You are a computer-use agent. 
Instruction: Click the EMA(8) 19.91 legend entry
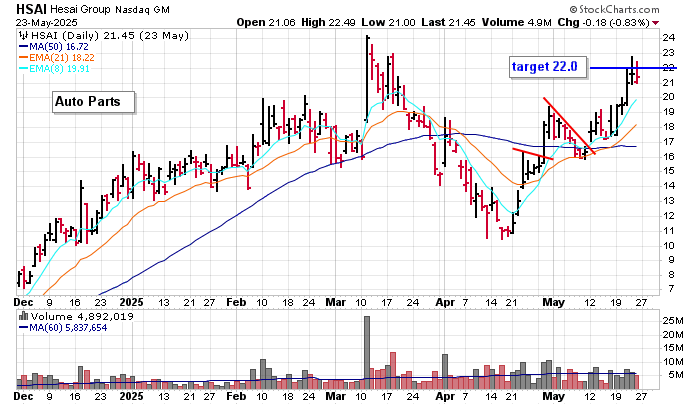click(54, 69)
